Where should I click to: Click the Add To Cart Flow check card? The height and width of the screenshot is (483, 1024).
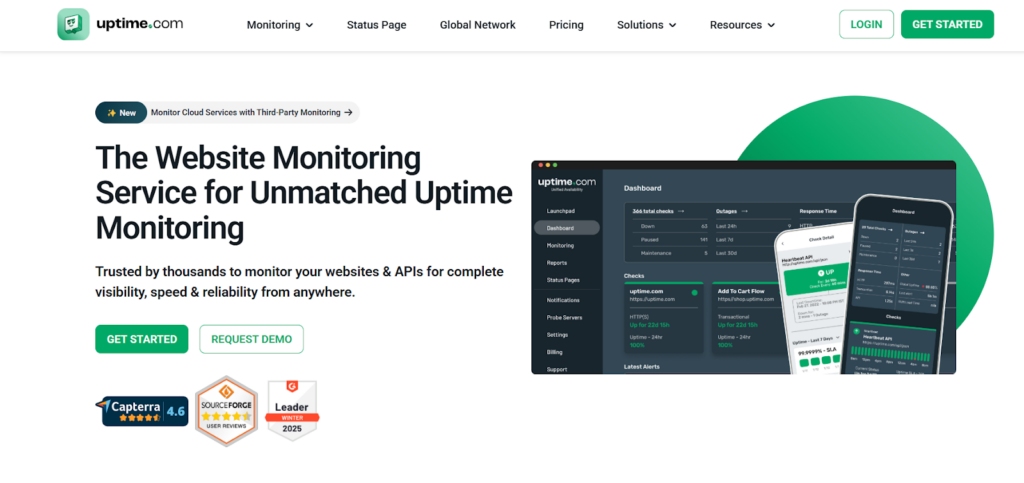tap(746, 318)
